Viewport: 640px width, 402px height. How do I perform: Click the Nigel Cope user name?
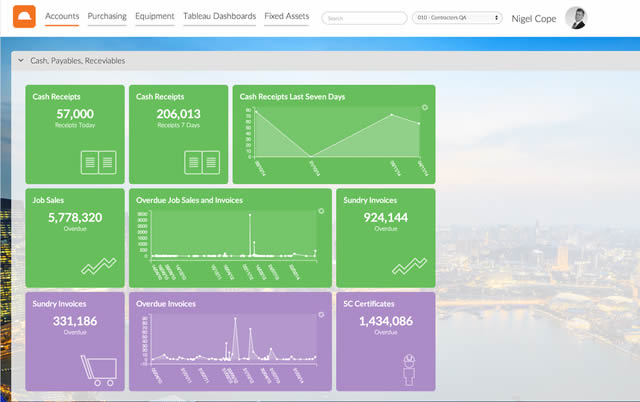(532, 18)
